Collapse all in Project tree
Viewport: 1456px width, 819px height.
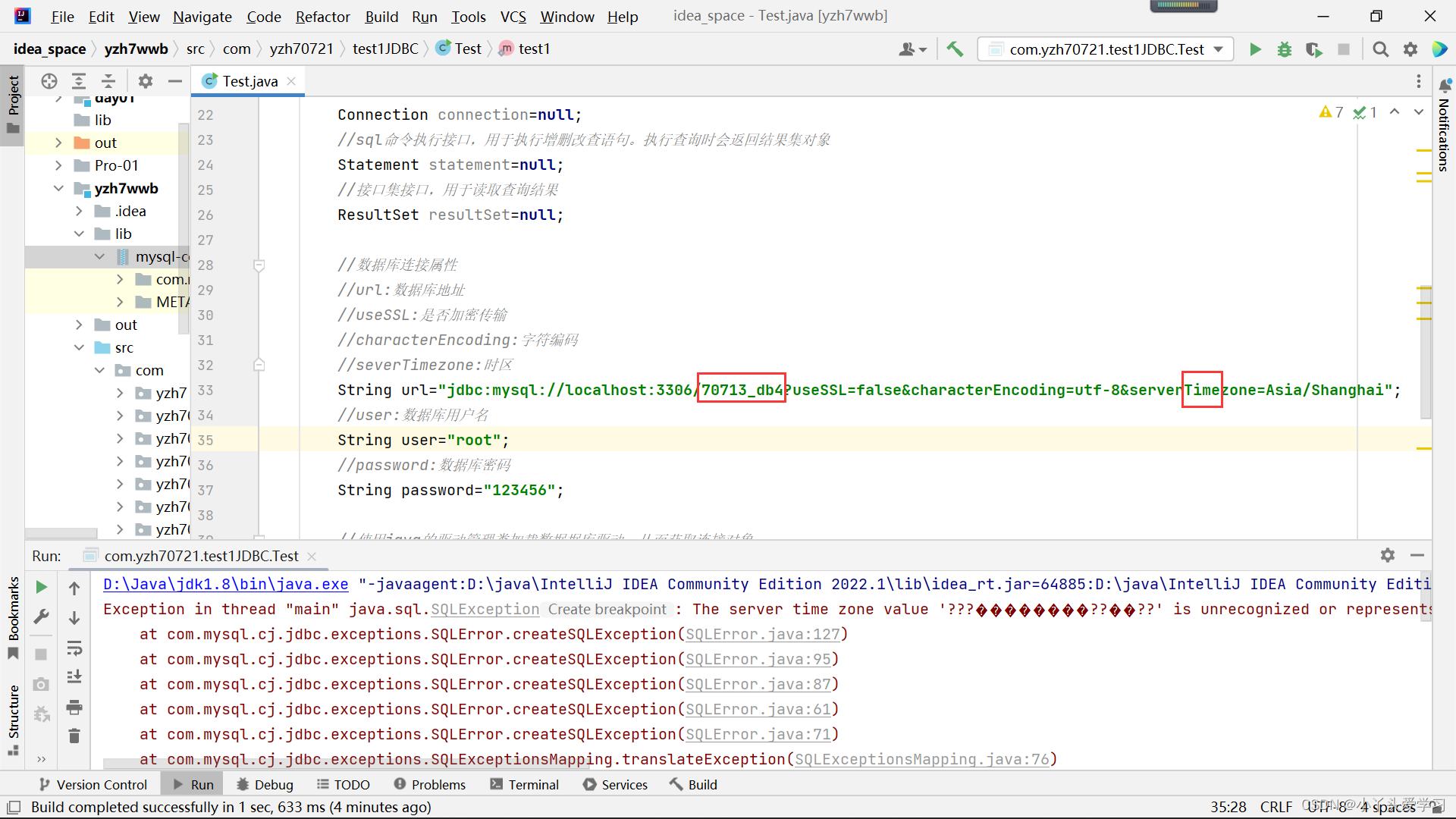tap(108, 81)
